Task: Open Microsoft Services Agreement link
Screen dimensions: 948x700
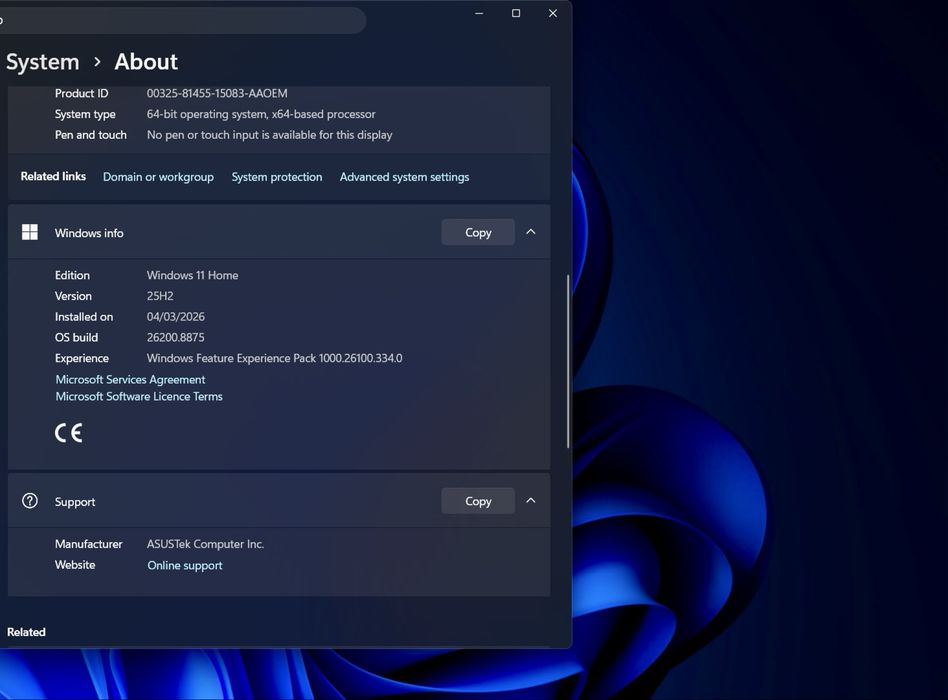Action: (x=131, y=380)
